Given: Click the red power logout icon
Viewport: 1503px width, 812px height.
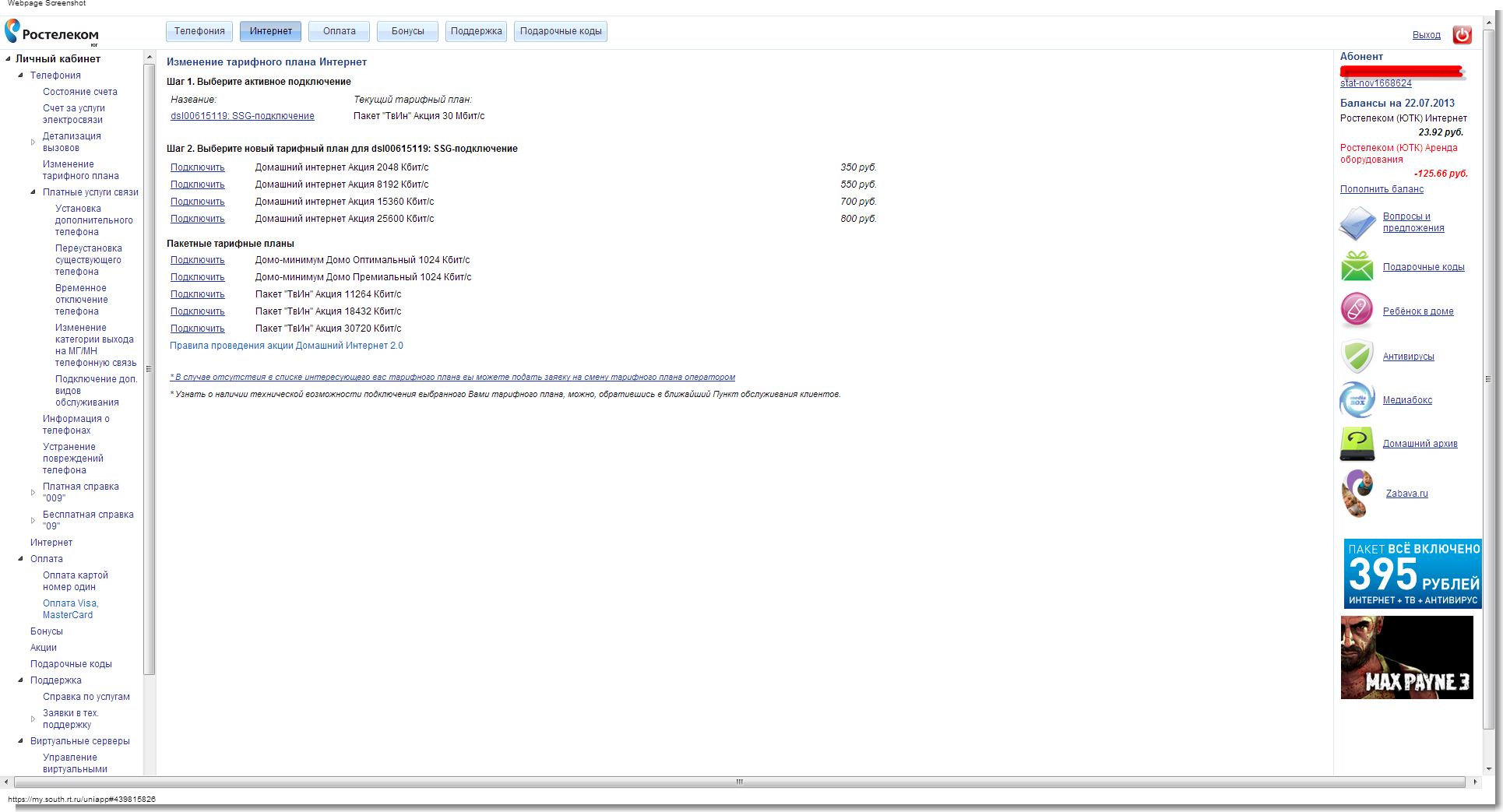Looking at the screenshot, I should point(1462,35).
